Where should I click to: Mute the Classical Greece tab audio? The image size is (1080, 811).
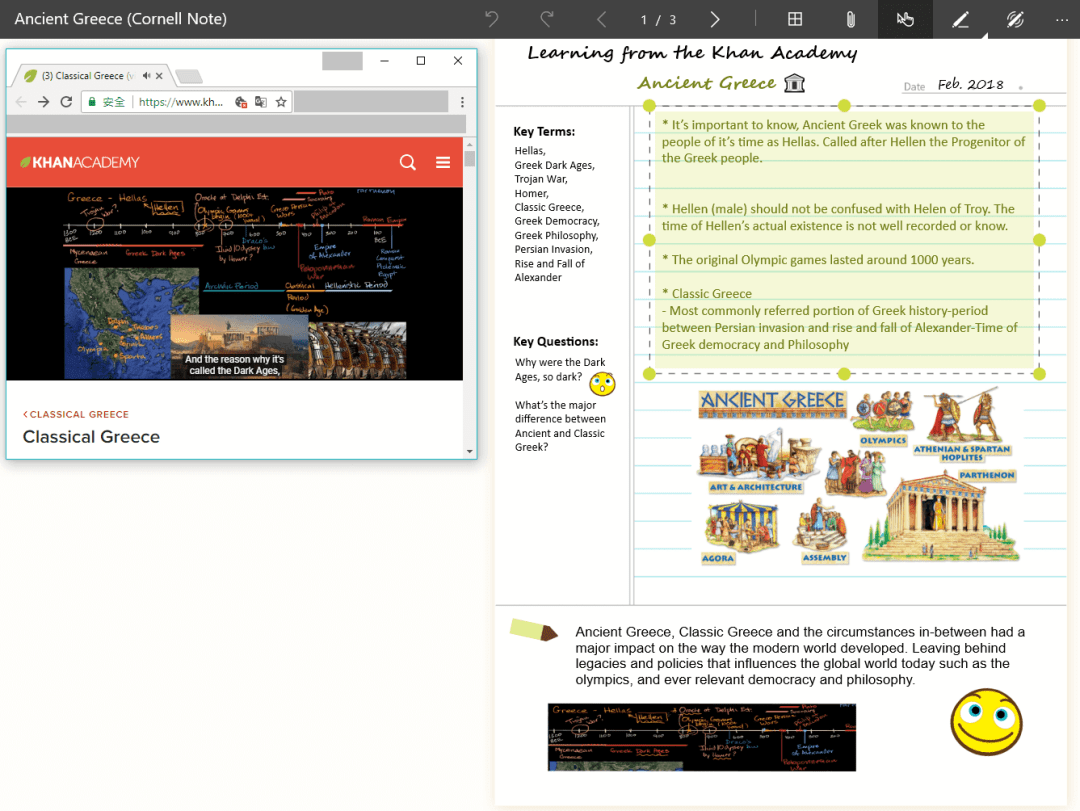[x=147, y=76]
